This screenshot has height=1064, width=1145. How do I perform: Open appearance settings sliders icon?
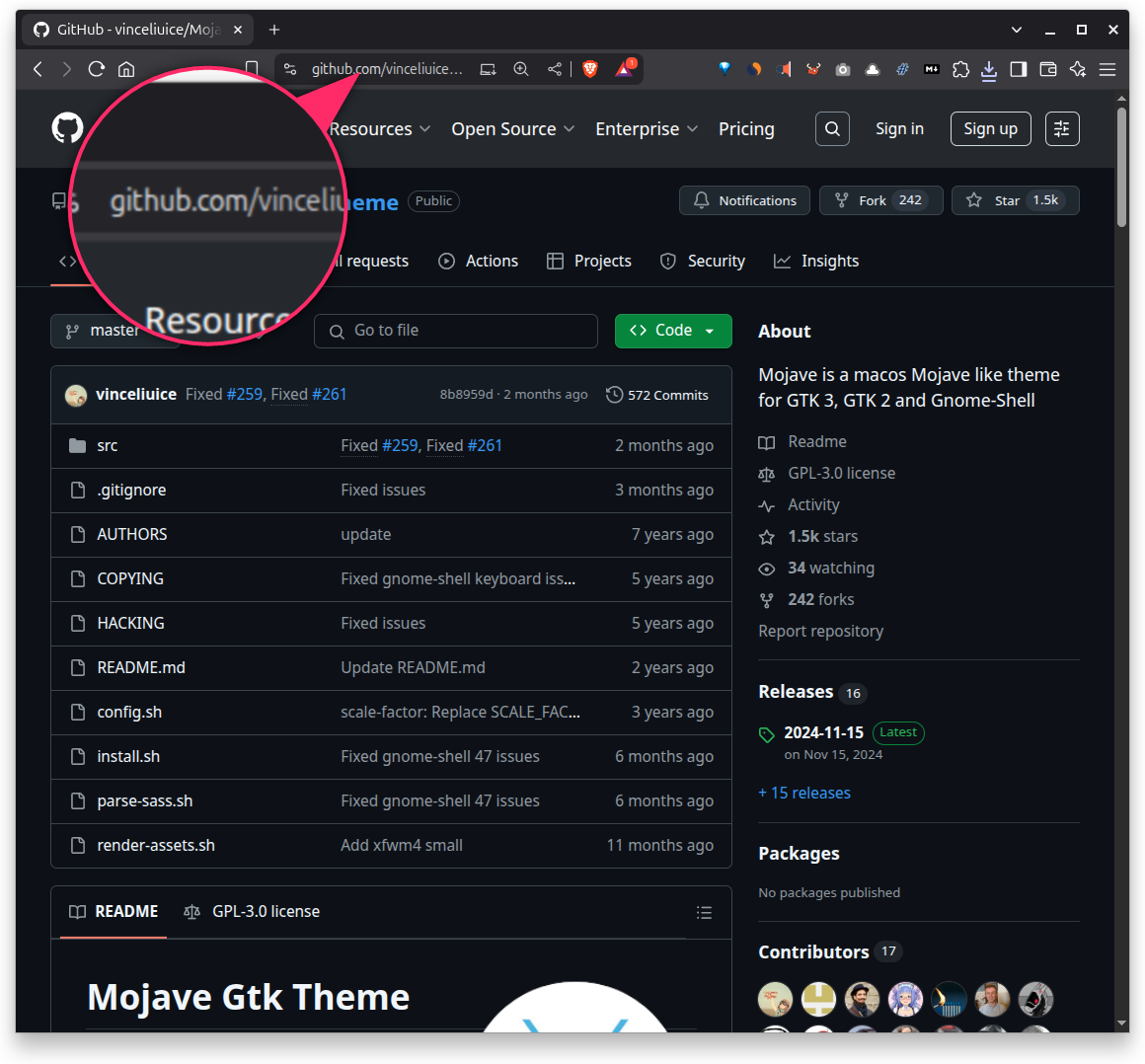click(1062, 129)
